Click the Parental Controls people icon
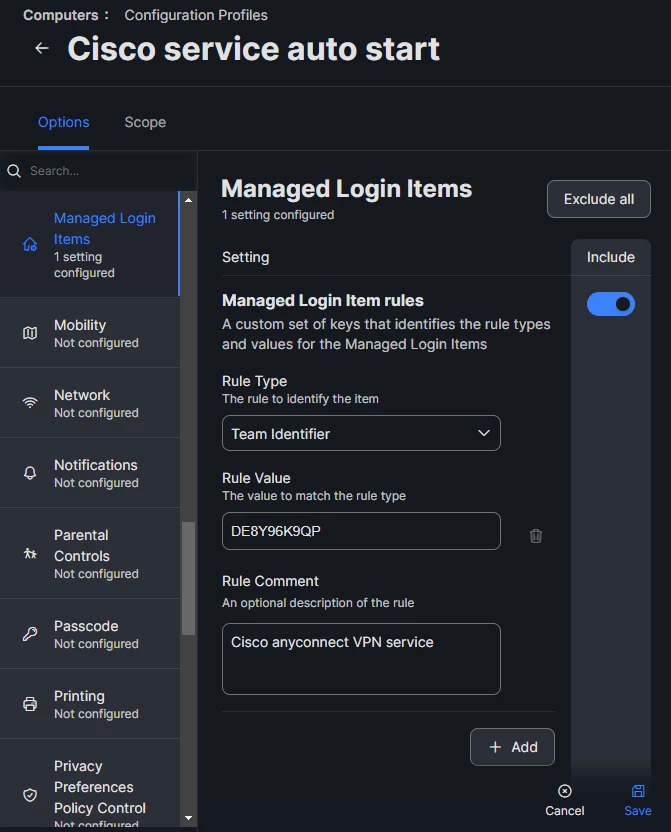This screenshot has height=832, width=671. [x=30, y=553]
